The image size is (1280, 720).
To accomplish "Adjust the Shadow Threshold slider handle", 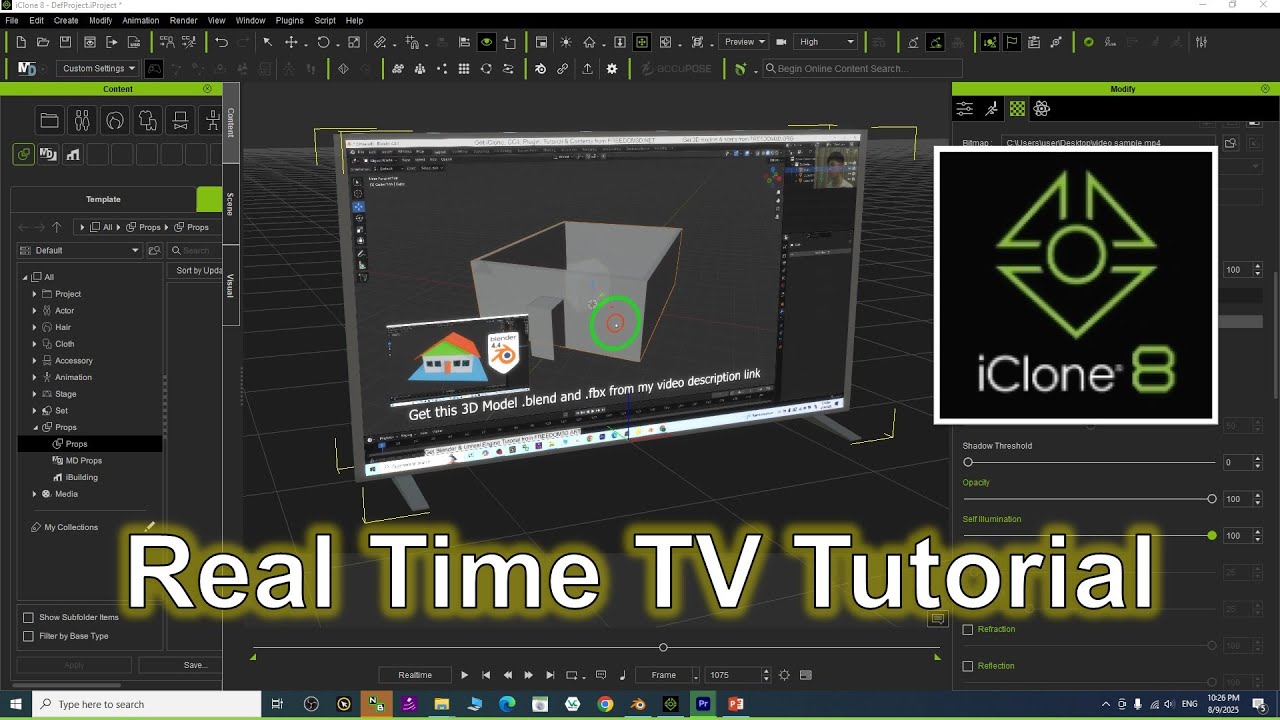I will [968, 462].
